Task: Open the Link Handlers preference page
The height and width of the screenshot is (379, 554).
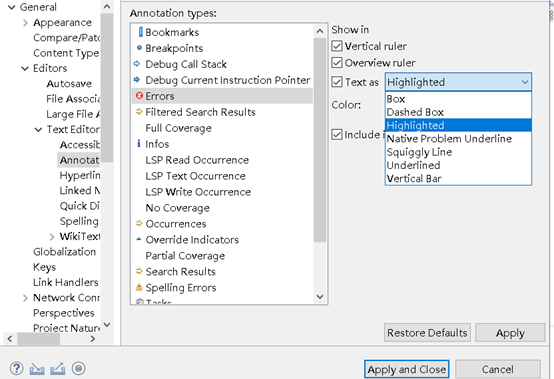Action: 65,282
